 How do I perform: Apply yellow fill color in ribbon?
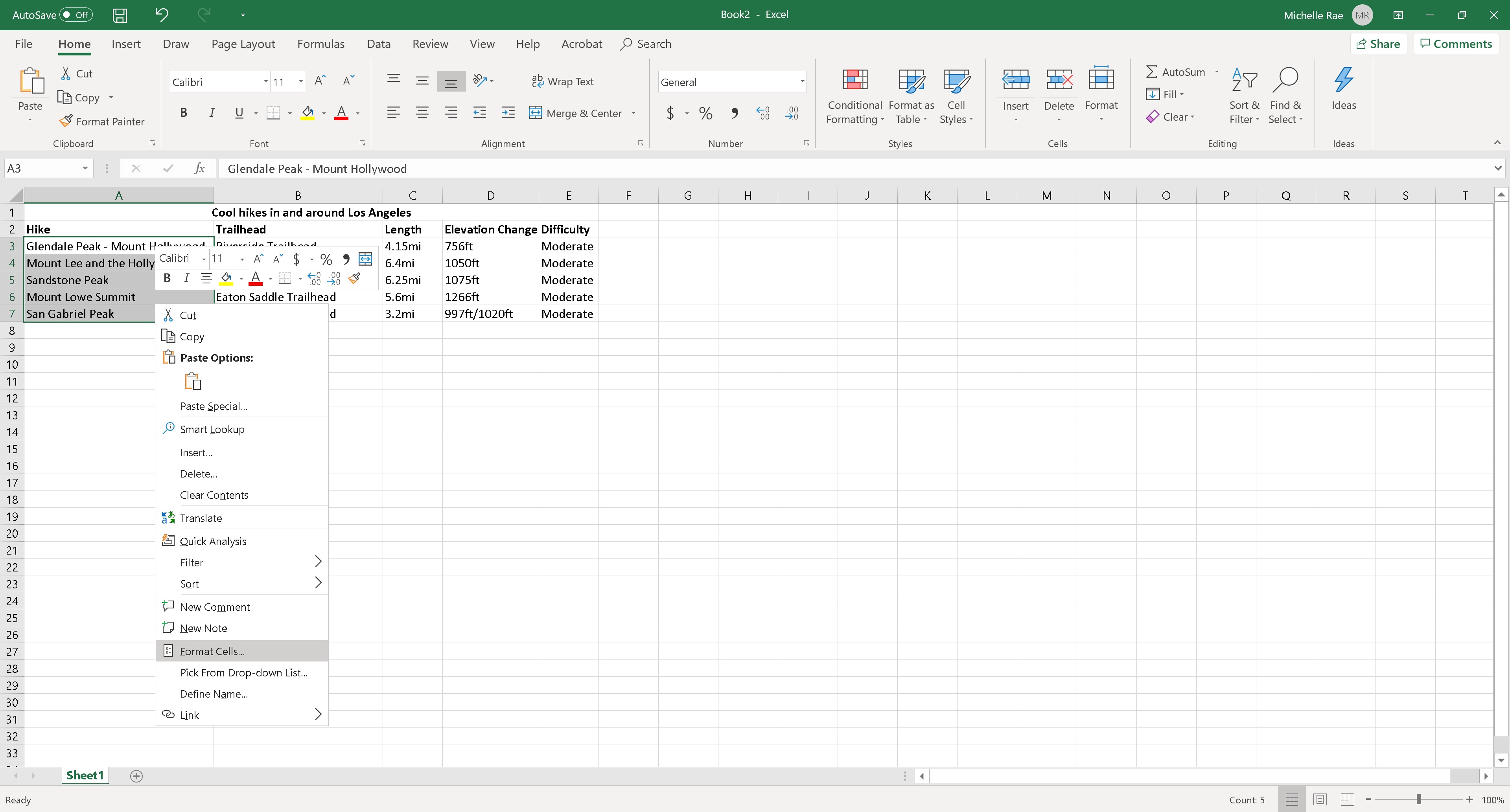[x=308, y=112]
